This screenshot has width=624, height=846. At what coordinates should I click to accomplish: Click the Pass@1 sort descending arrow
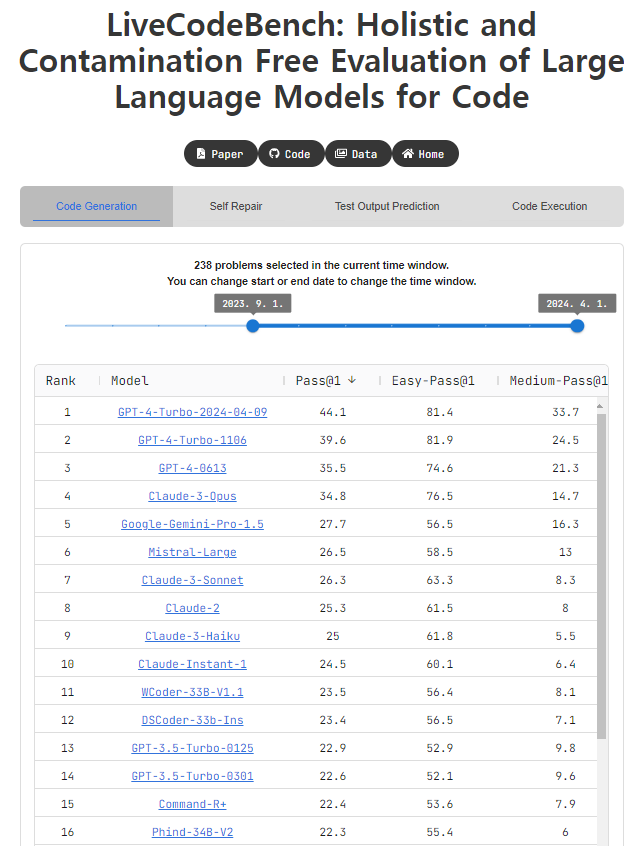[352, 380]
